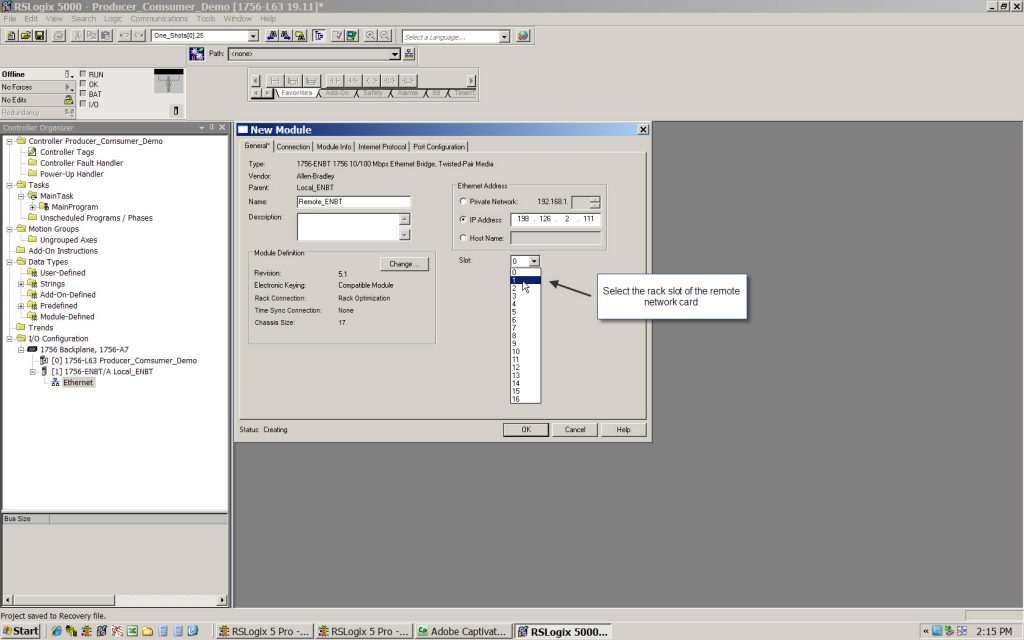Collapse the I/O Configuration node
Viewport: 1024px width, 640px height.
(x=10, y=339)
